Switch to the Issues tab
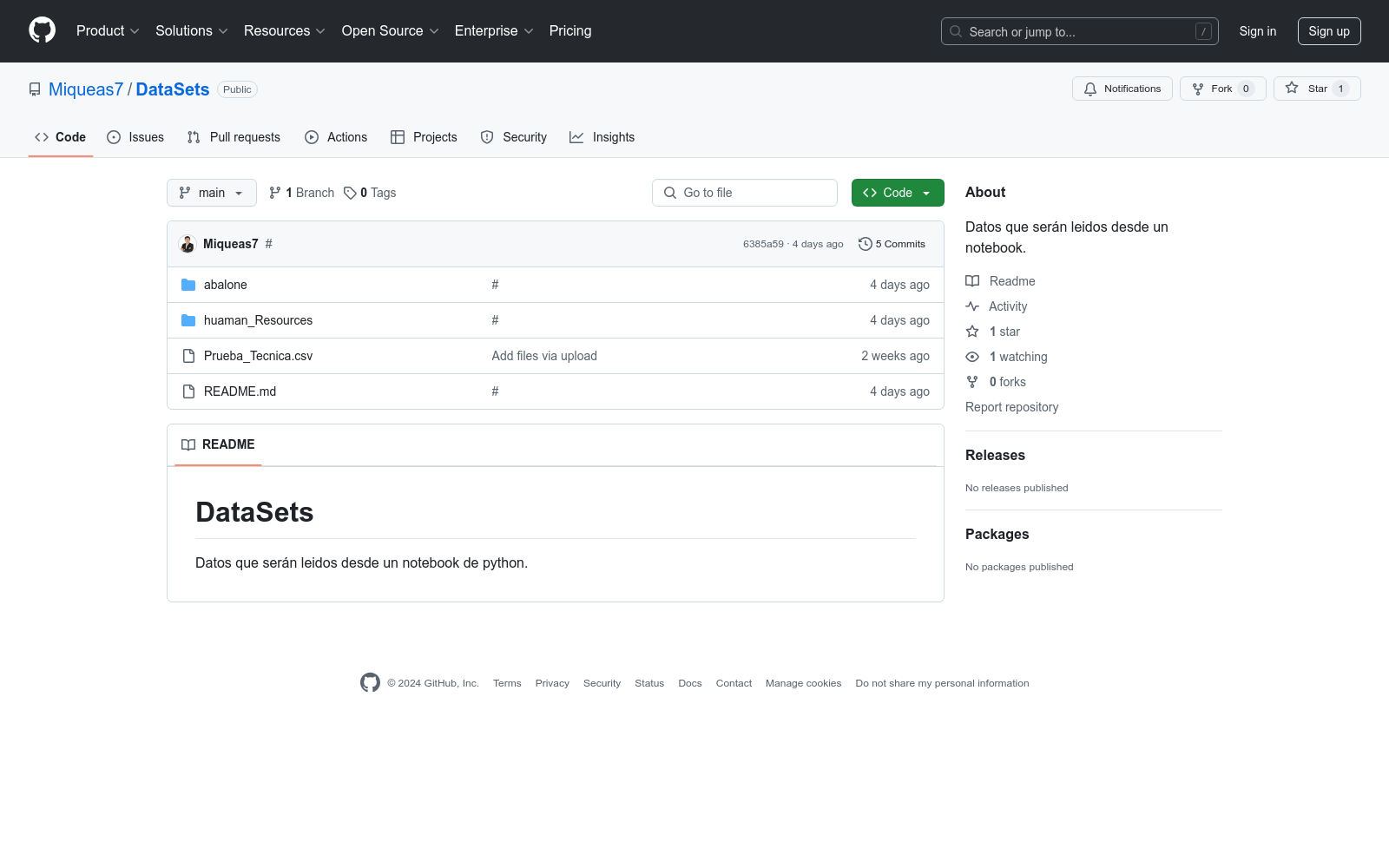This screenshot has width=1389, height=868. click(135, 137)
